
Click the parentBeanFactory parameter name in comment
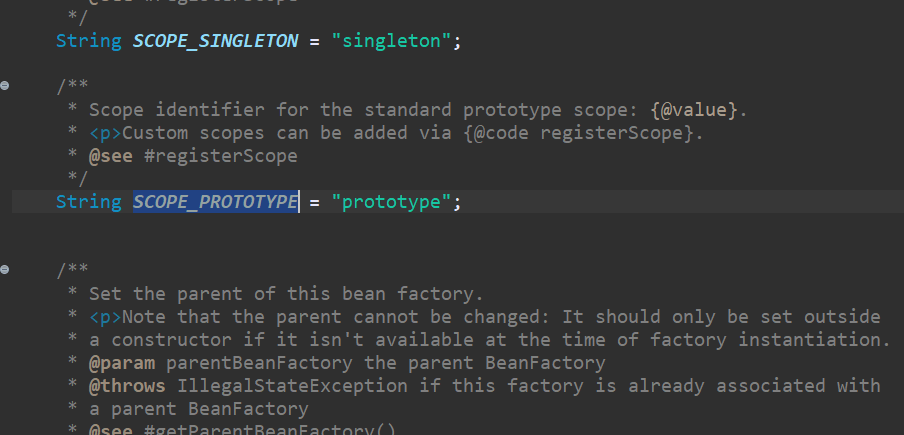coord(259,363)
